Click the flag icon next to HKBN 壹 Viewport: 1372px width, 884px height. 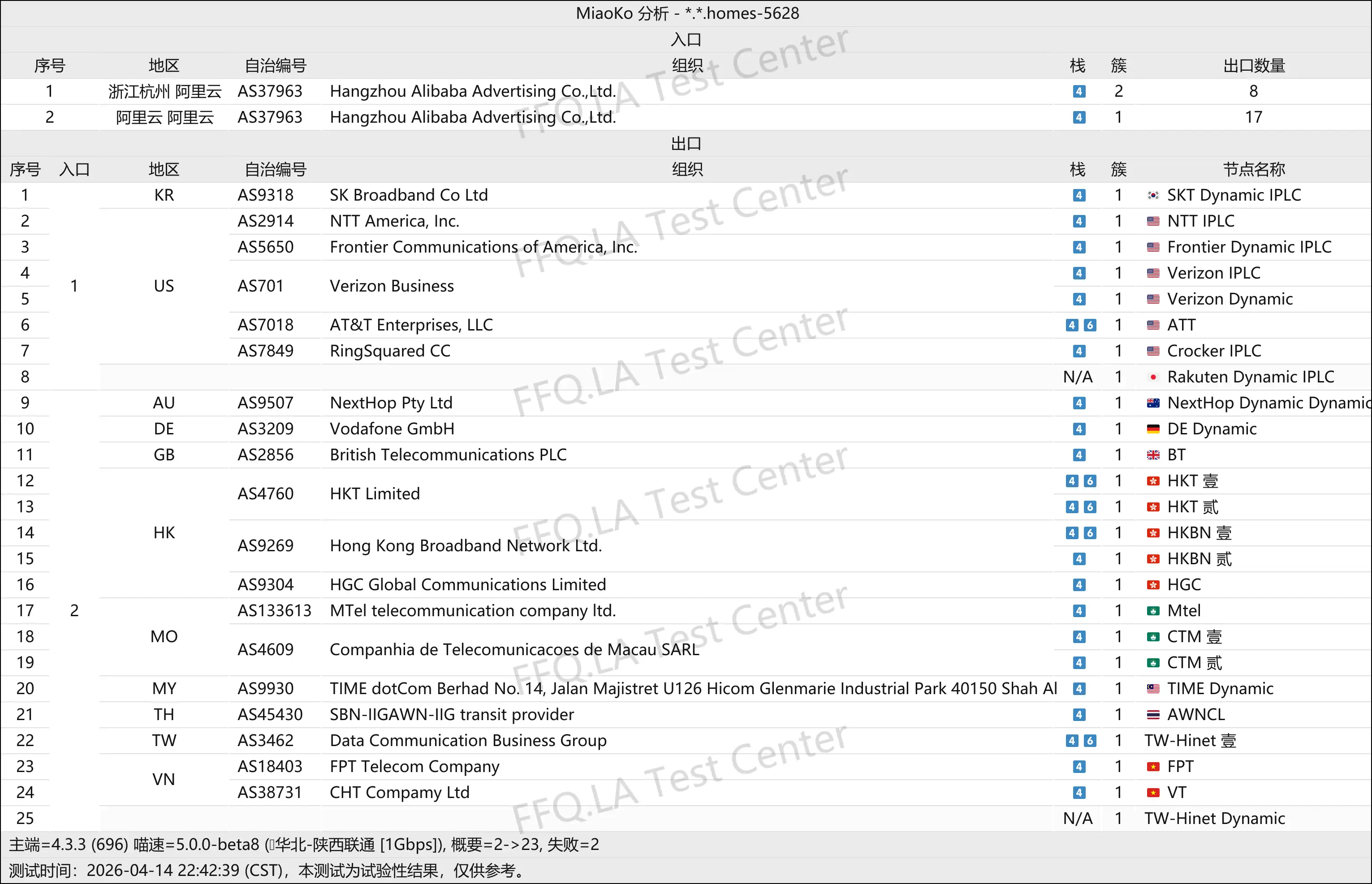click(1152, 533)
